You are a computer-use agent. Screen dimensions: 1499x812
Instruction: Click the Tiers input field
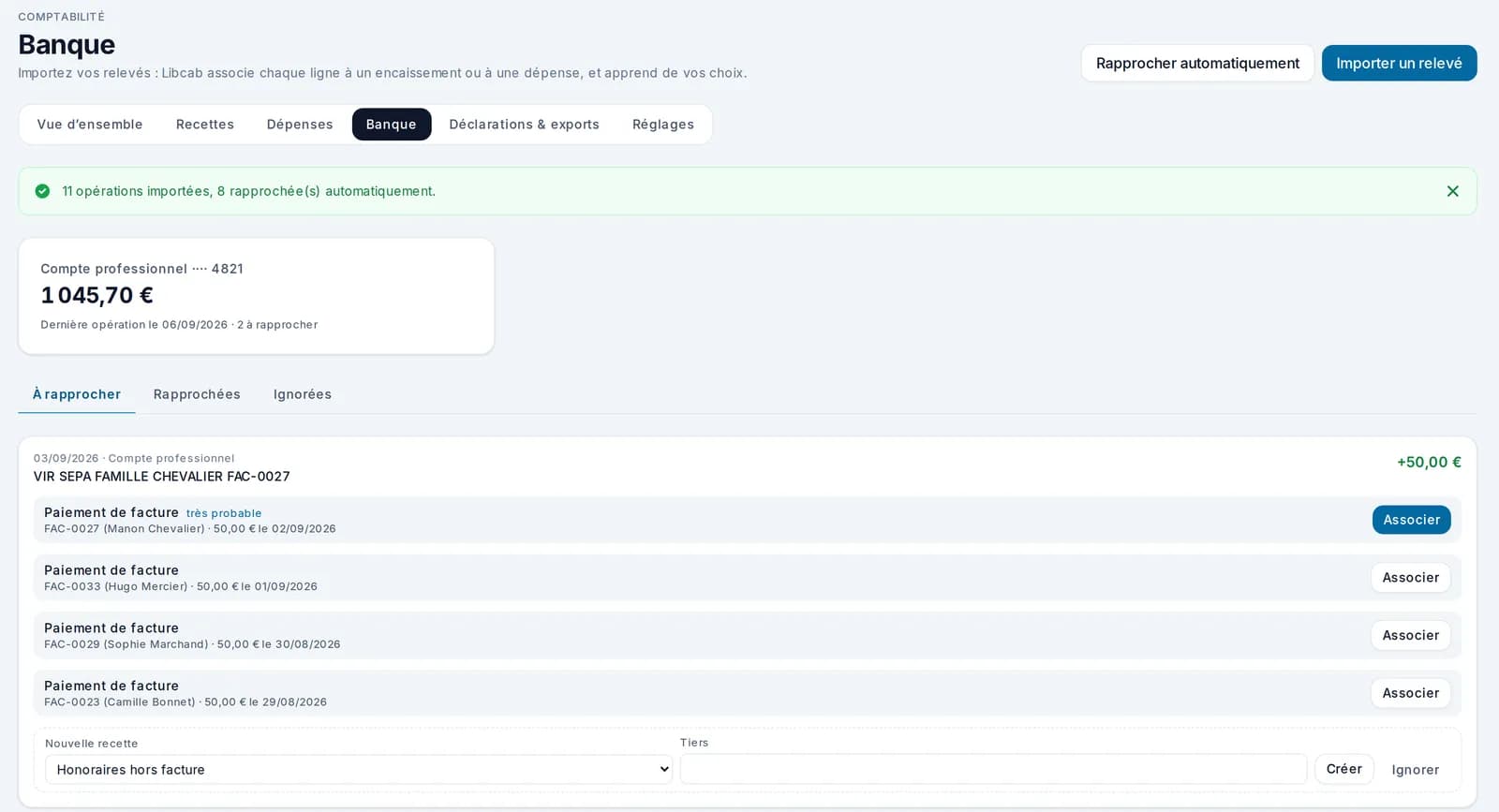pyautogui.click(x=993, y=769)
